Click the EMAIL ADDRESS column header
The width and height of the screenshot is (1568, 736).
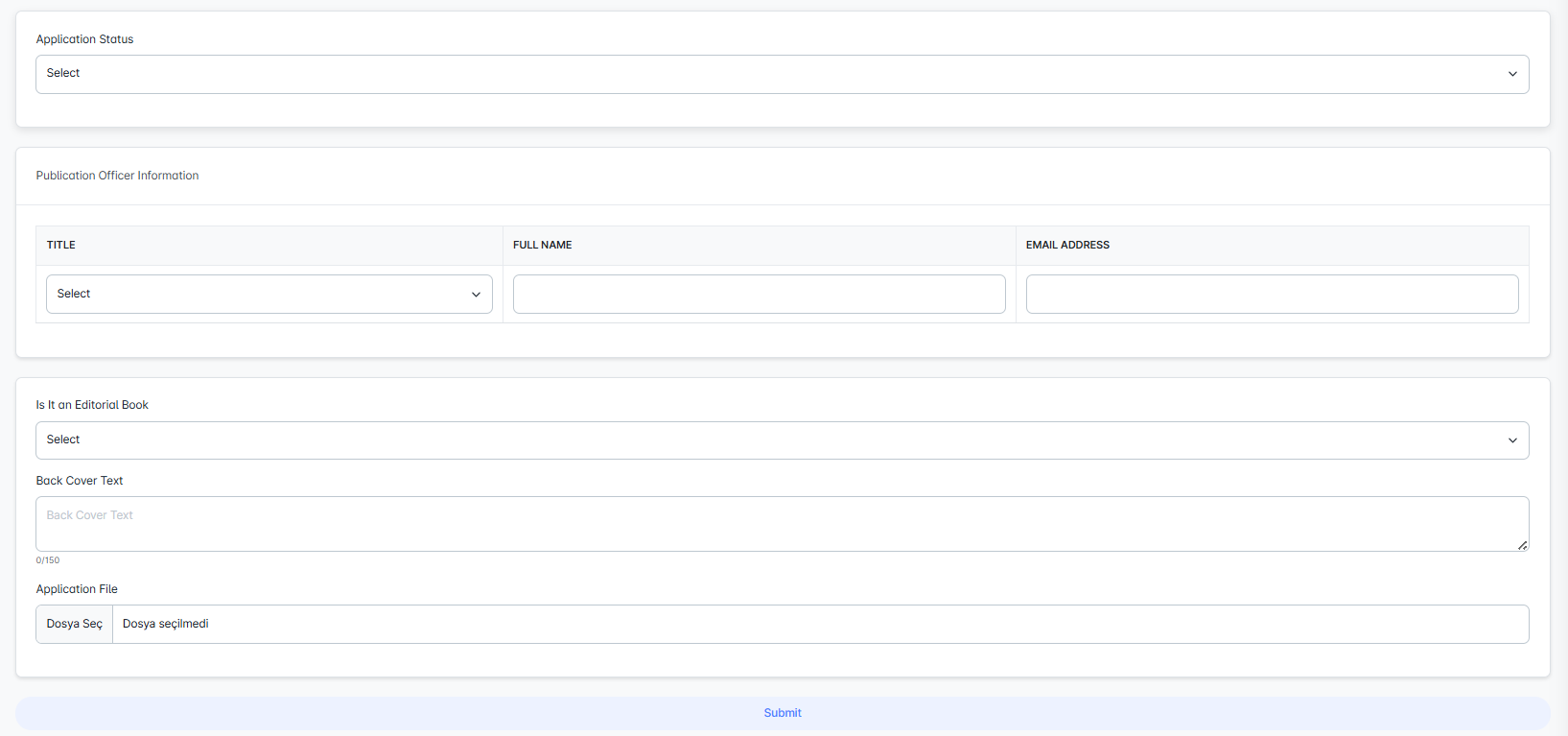tap(1067, 245)
